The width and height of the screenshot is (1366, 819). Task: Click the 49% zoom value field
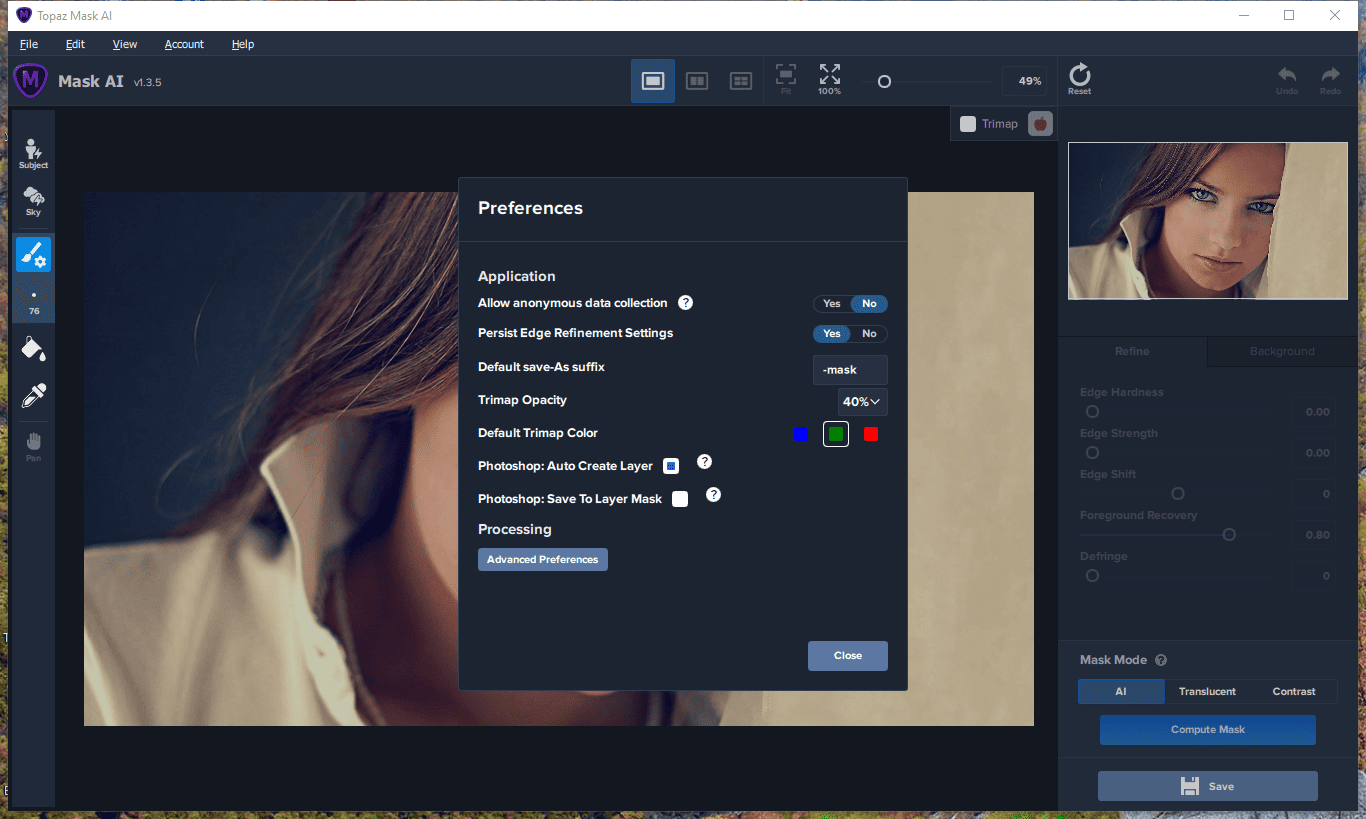[1024, 81]
